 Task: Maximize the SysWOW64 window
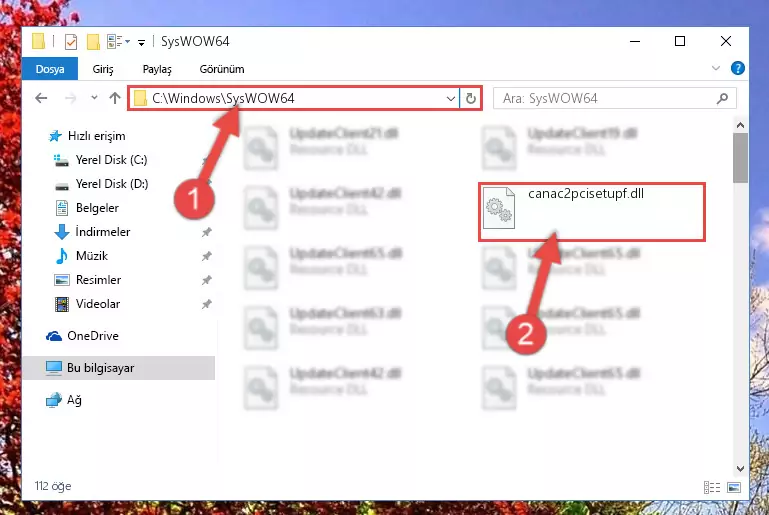(680, 41)
